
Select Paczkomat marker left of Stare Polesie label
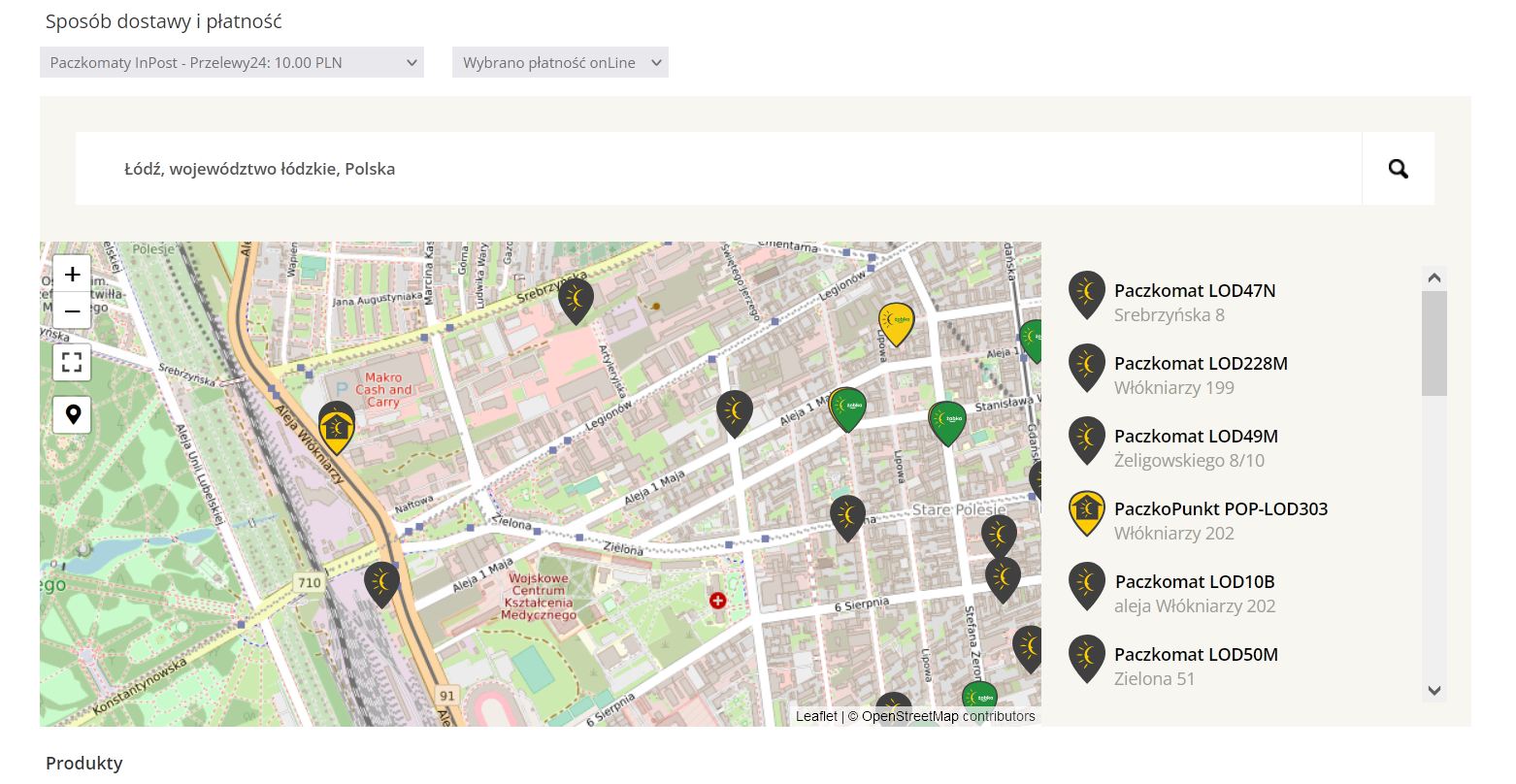click(x=847, y=518)
